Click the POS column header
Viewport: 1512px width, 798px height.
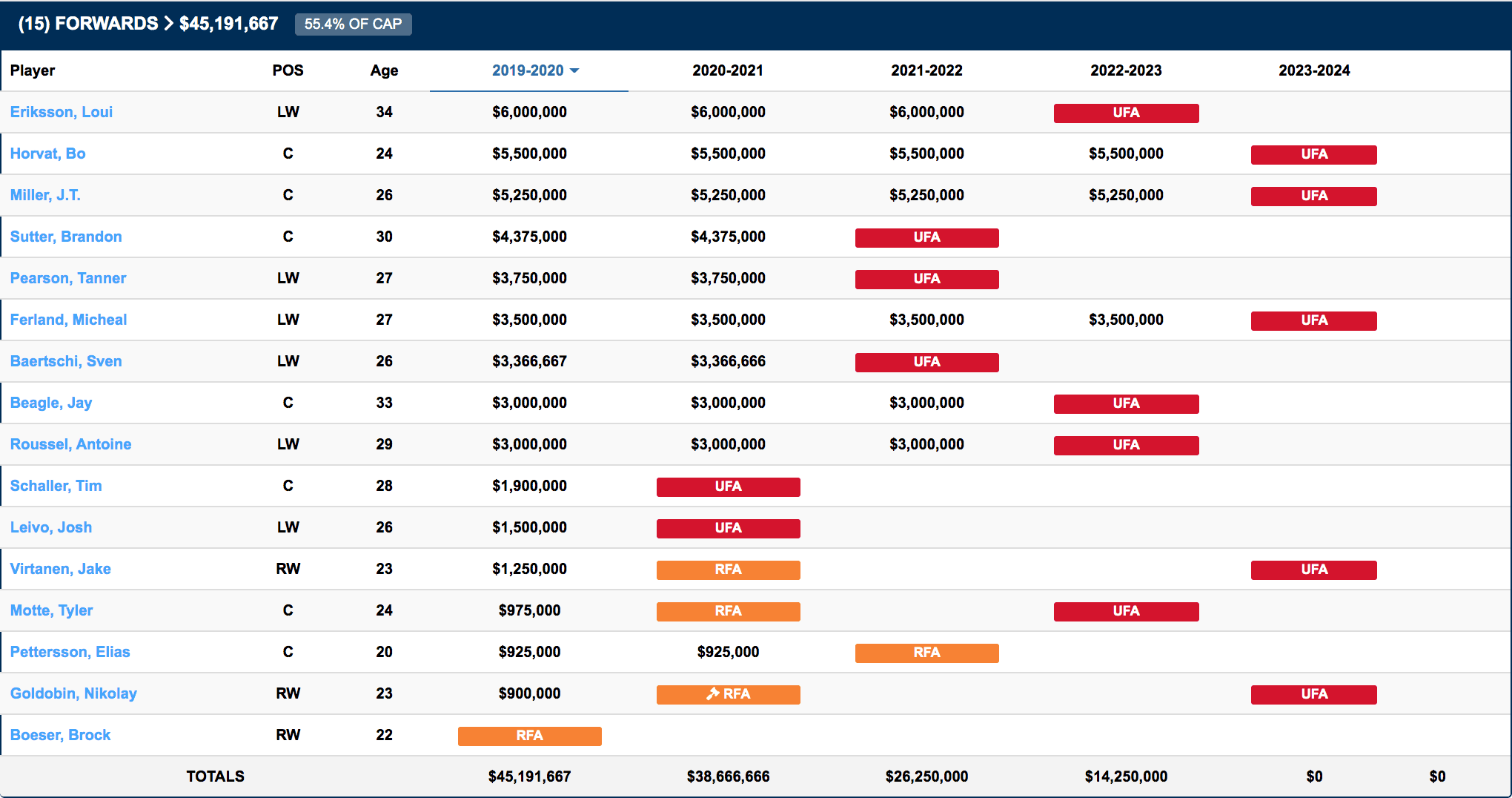click(x=288, y=70)
